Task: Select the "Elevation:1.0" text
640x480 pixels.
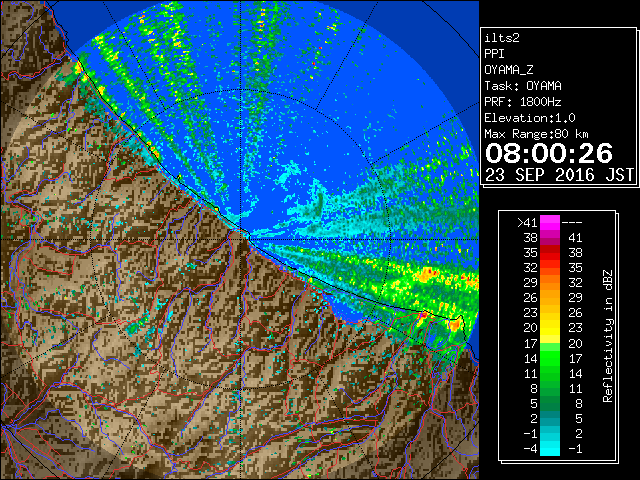Action: click(x=530, y=118)
